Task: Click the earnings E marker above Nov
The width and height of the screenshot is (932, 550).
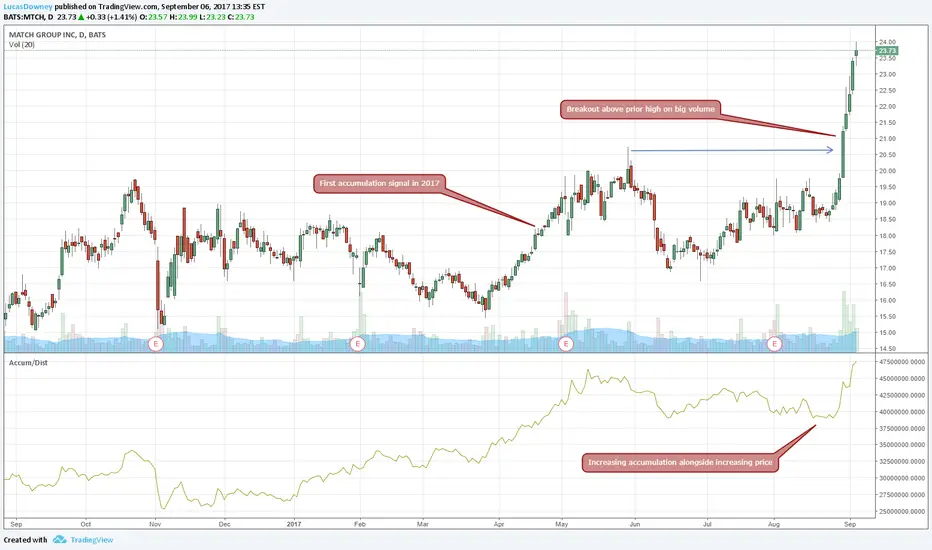Action: pyautogui.click(x=156, y=344)
